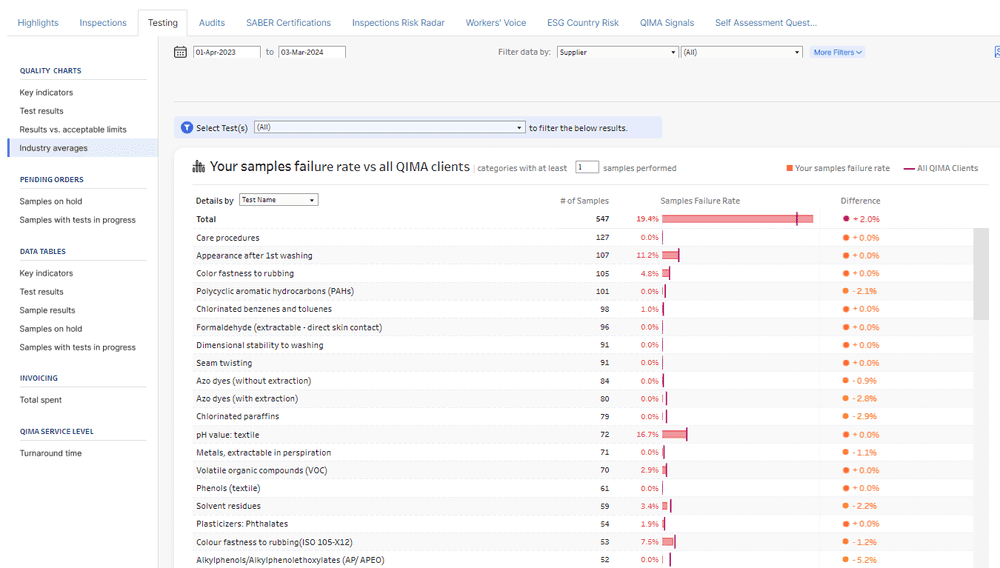
Task: Click the orange dot in pH value: textile row
Action: point(846,435)
